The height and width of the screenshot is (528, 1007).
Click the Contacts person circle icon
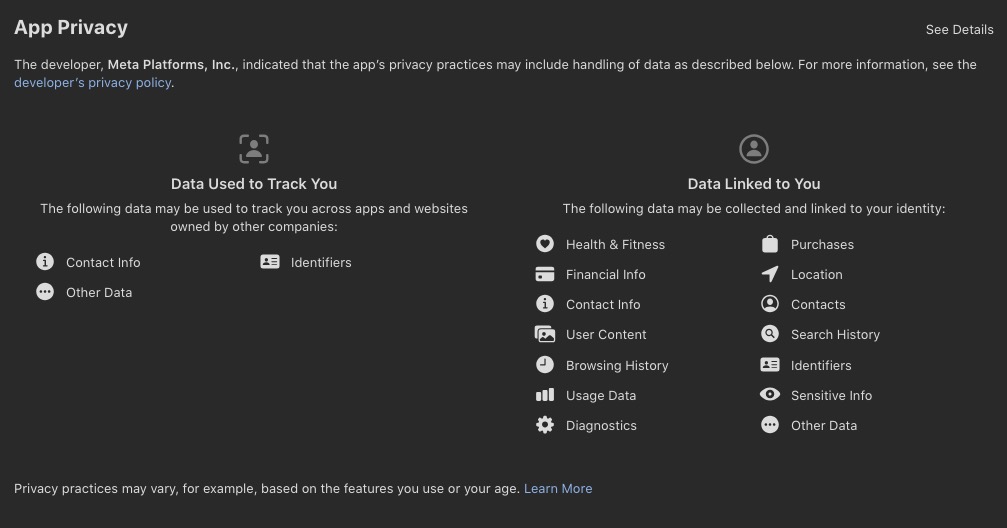point(769,303)
